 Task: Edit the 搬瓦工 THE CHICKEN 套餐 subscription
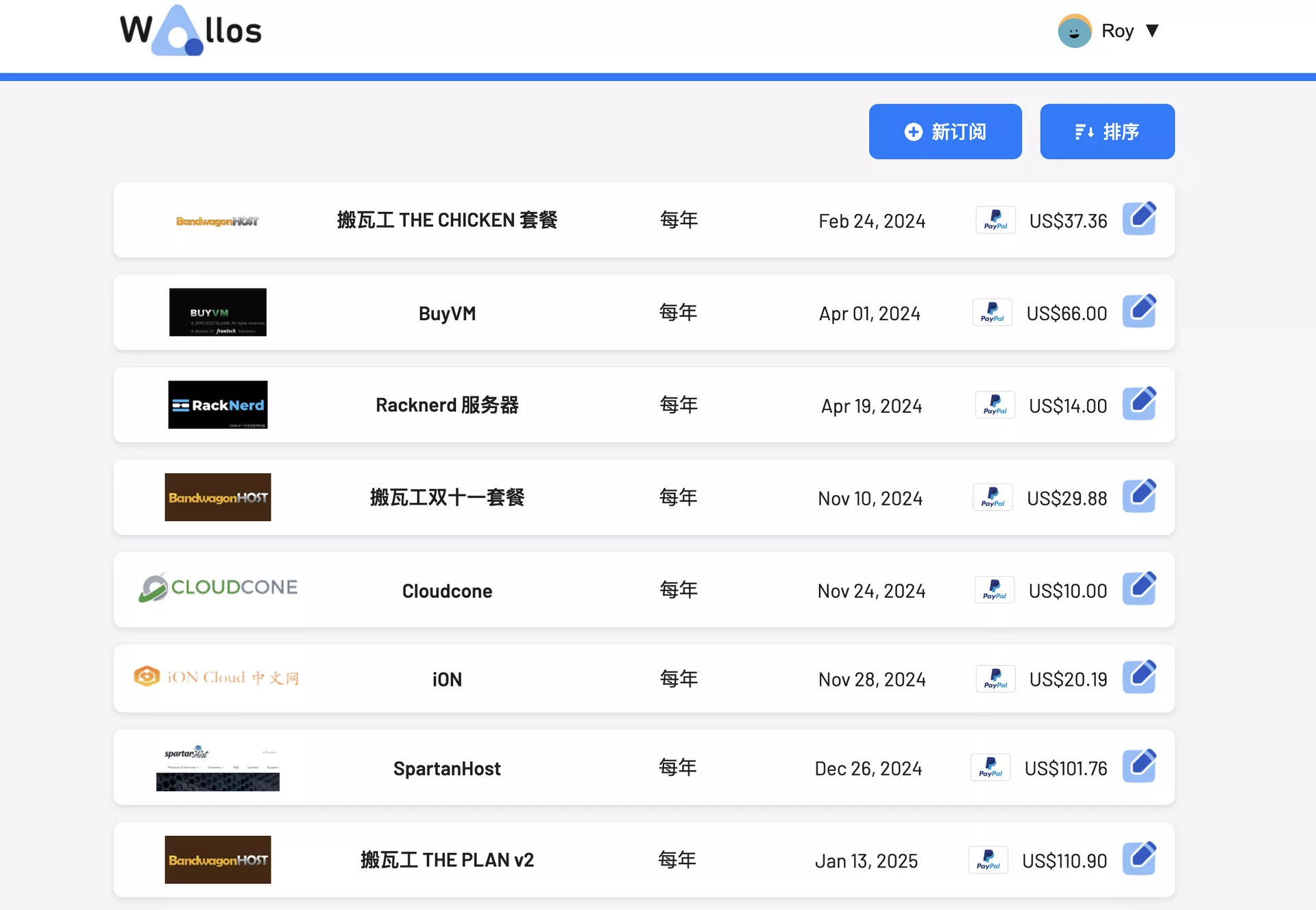pyautogui.click(x=1139, y=219)
